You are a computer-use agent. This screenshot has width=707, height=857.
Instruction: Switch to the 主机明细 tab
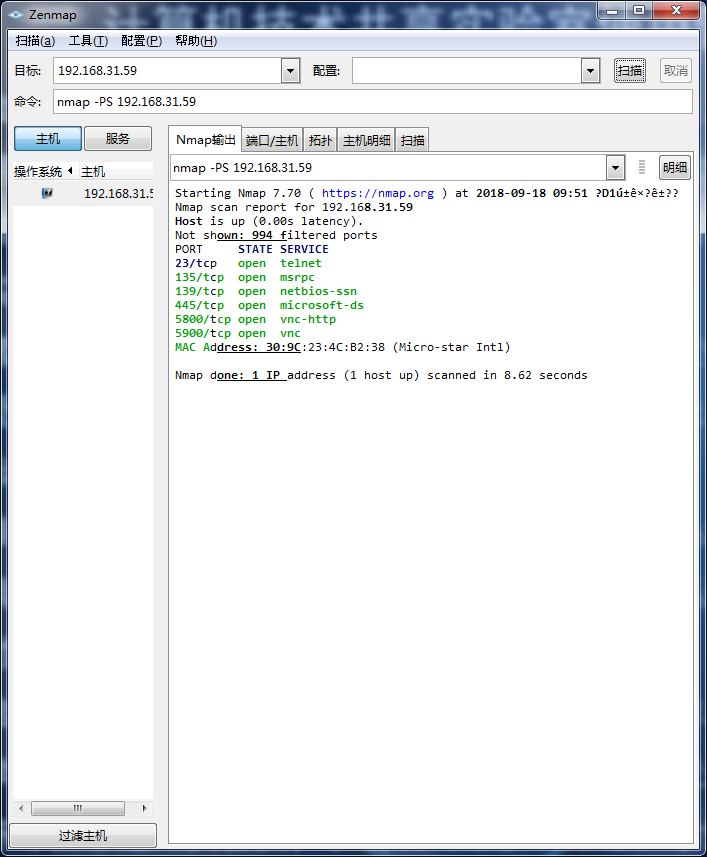pos(366,140)
